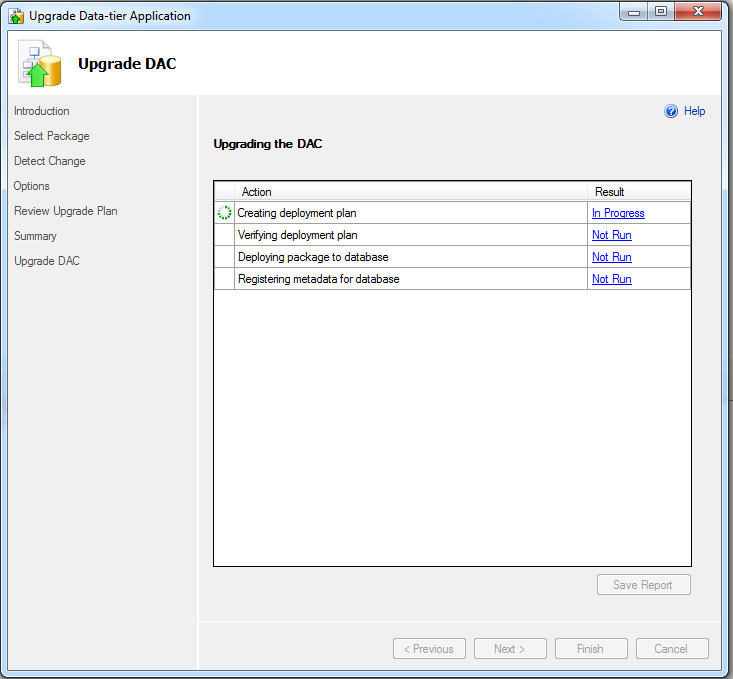Click the blue Help question mark icon
The height and width of the screenshot is (679, 733).
click(671, 111)
